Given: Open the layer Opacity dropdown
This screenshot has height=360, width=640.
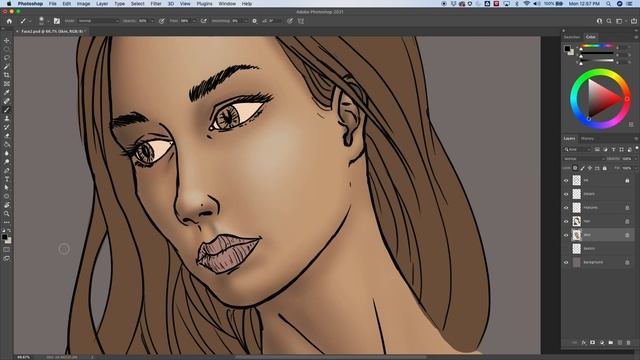Looking at the screenshot, I should click(x=635, y=159).
